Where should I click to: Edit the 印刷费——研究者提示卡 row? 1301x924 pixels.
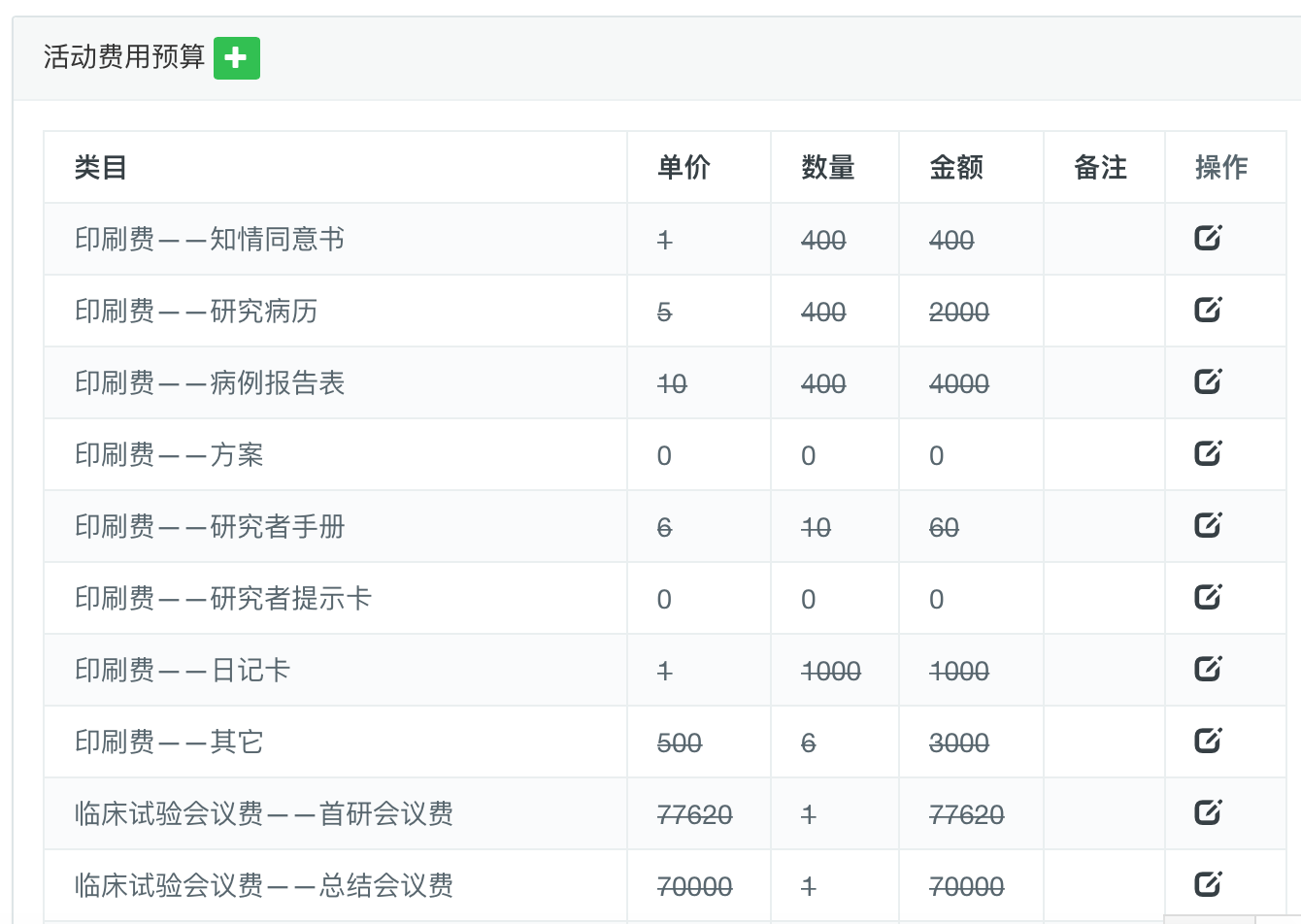pos(1208,597)
